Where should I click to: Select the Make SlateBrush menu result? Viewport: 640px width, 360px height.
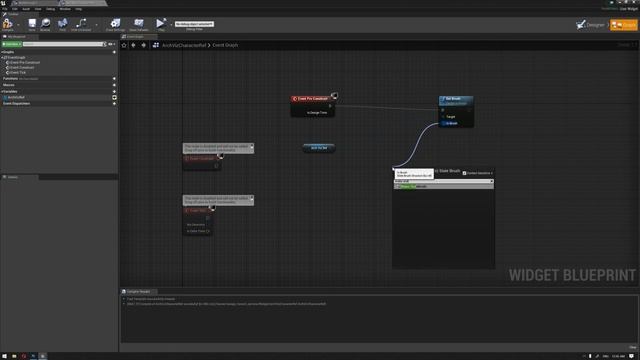444,187
